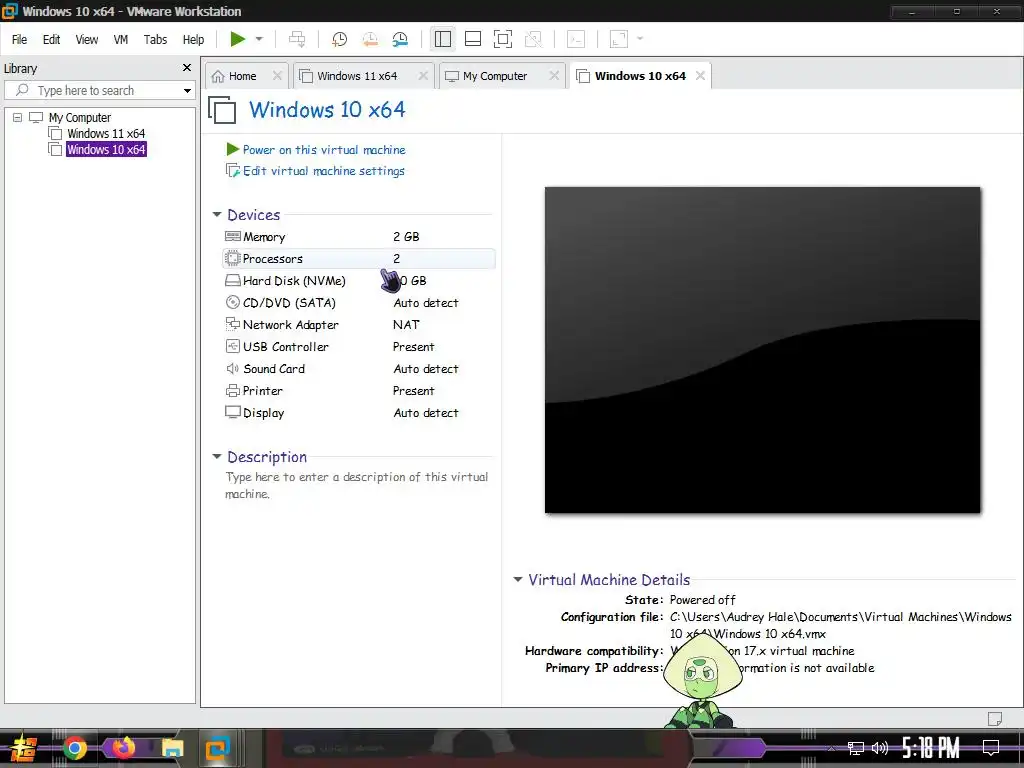1024x768 pixels.
Task: Click the Display device icon
Action: (232, 412)
